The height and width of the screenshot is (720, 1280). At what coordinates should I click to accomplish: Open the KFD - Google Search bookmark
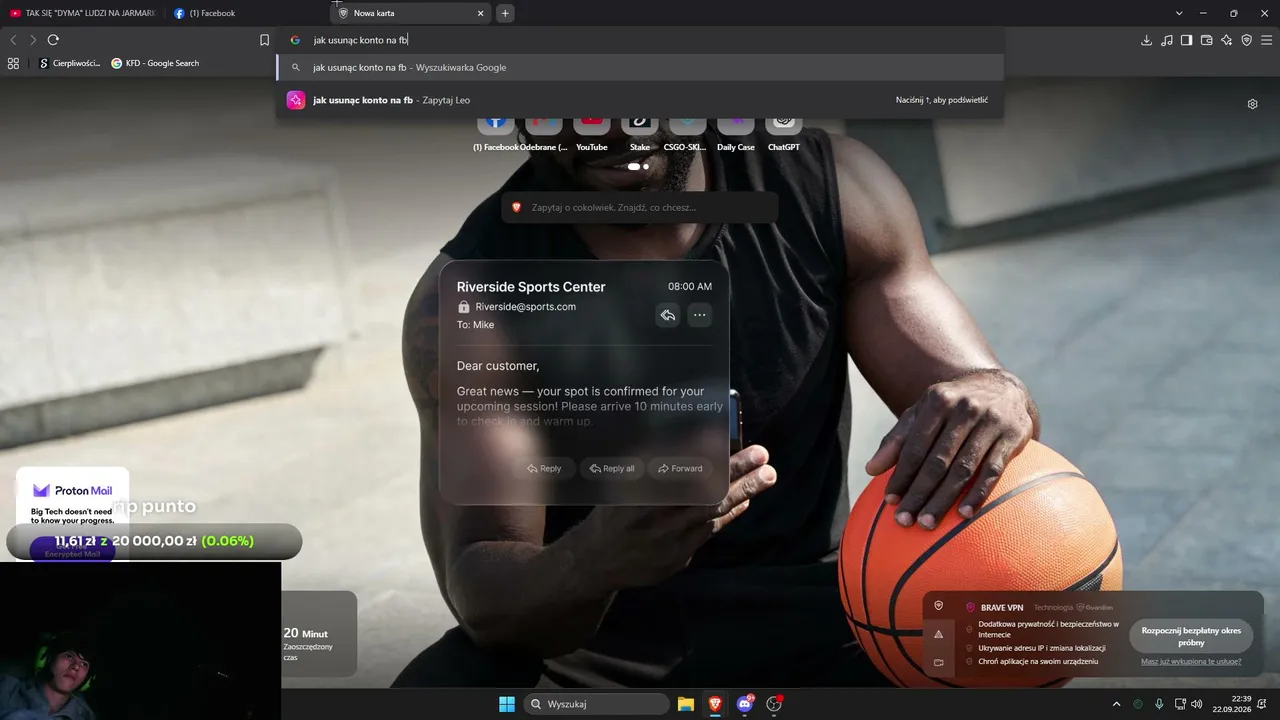tap(155, 63)
